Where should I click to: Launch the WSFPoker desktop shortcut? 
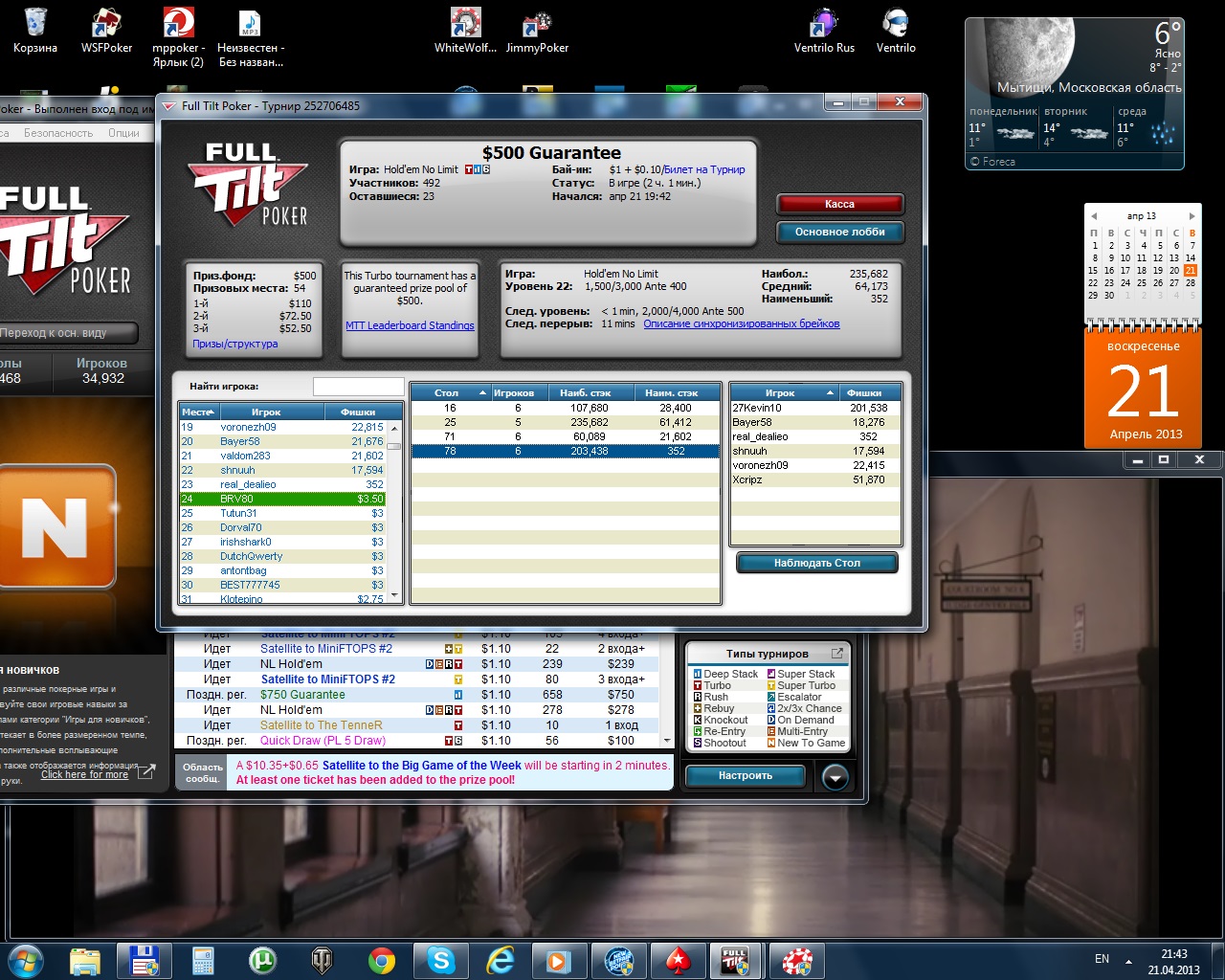click(106, 31)
